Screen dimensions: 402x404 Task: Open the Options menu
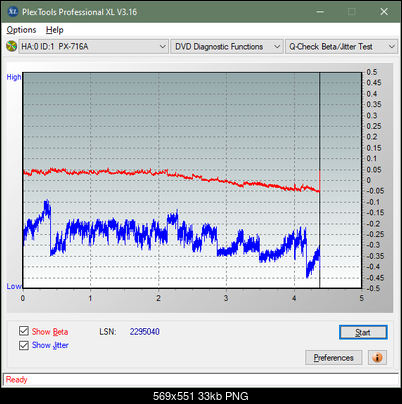[21, 30]
